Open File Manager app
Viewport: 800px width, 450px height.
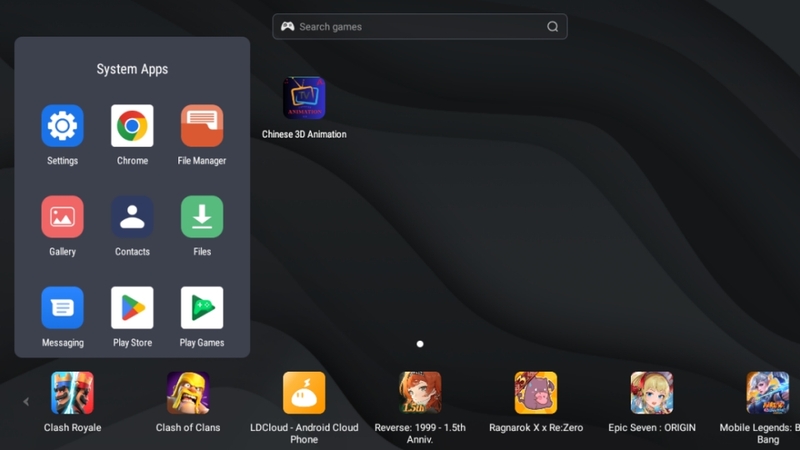click(x=202, y=126)
